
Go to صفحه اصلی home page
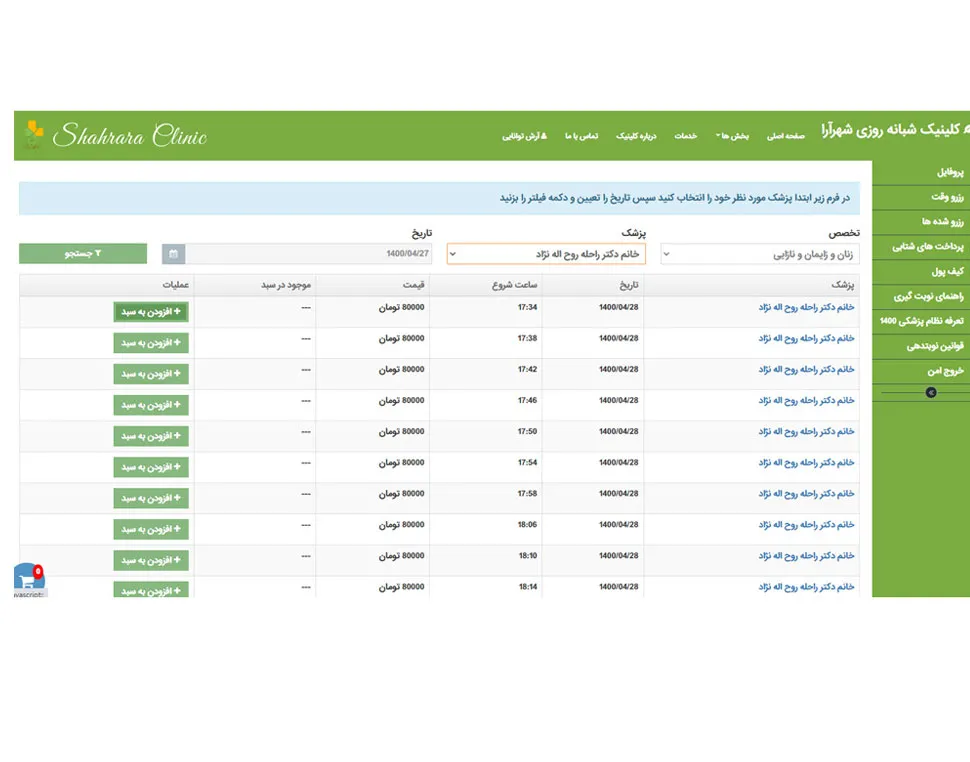tap(786, 136)
